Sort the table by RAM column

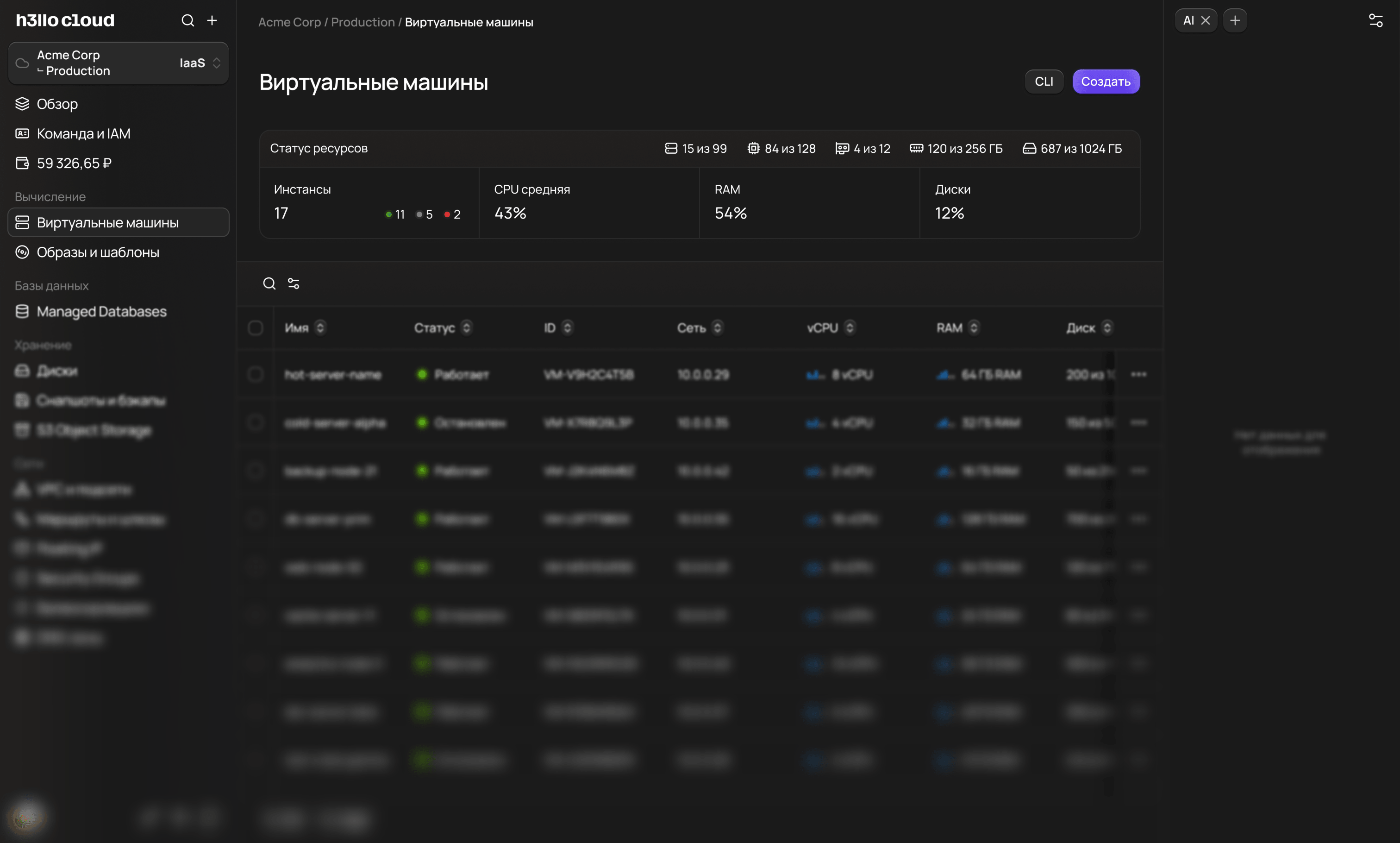click(974, 328)
